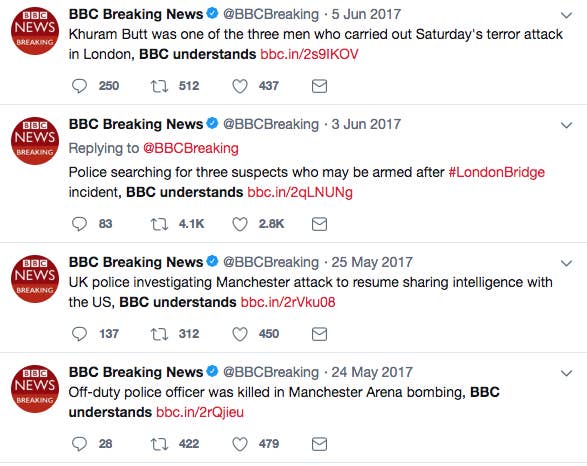Retweet the tweet with 422 retweets

click(x=159, y=444)
